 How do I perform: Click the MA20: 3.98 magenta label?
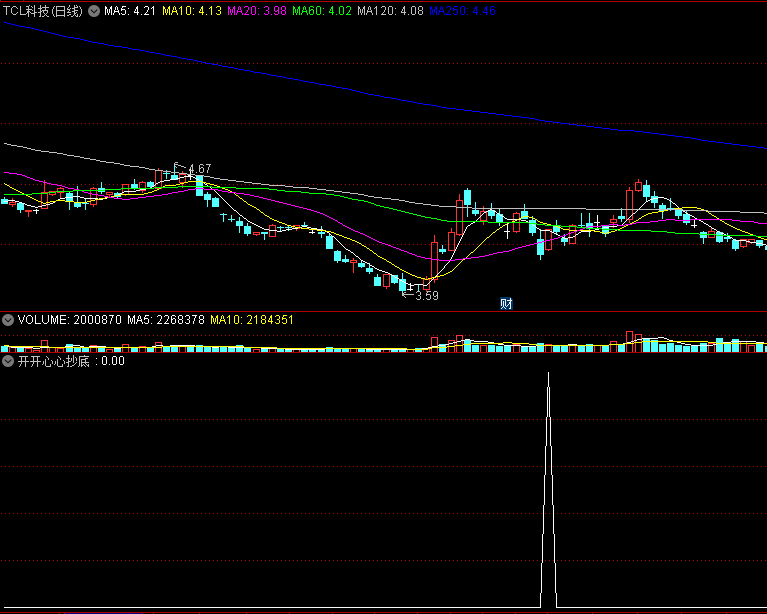[257, 11]
